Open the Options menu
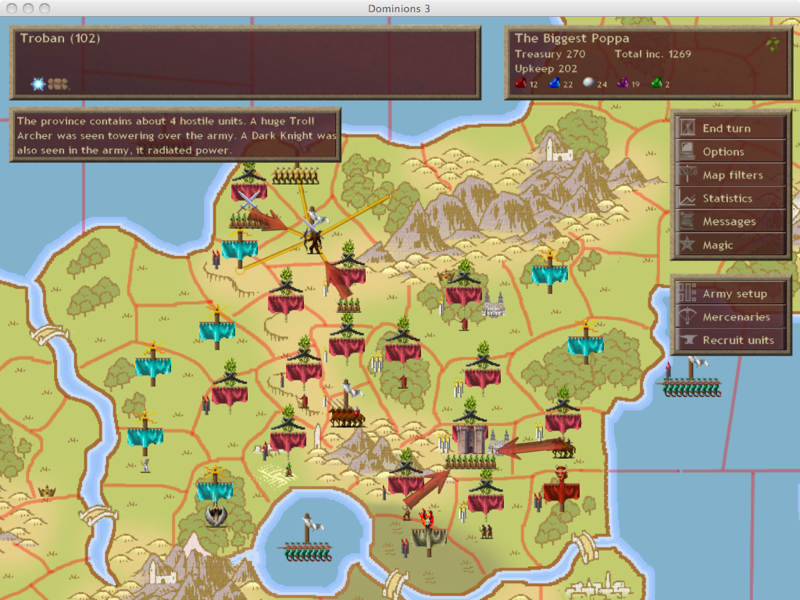800x600 pixels. point(730,151)
